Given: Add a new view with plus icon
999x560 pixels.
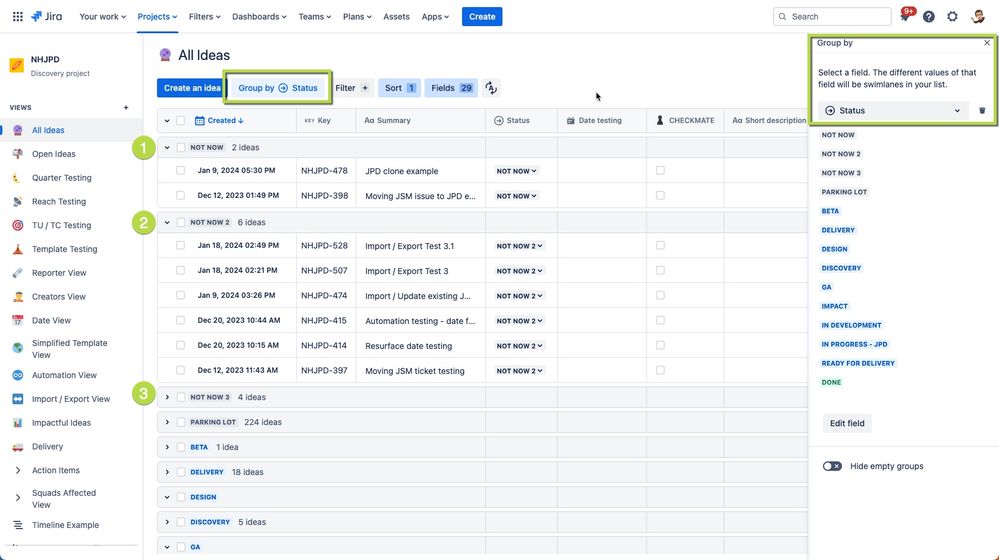Looking at the screenshot, I should coord(126,108).
